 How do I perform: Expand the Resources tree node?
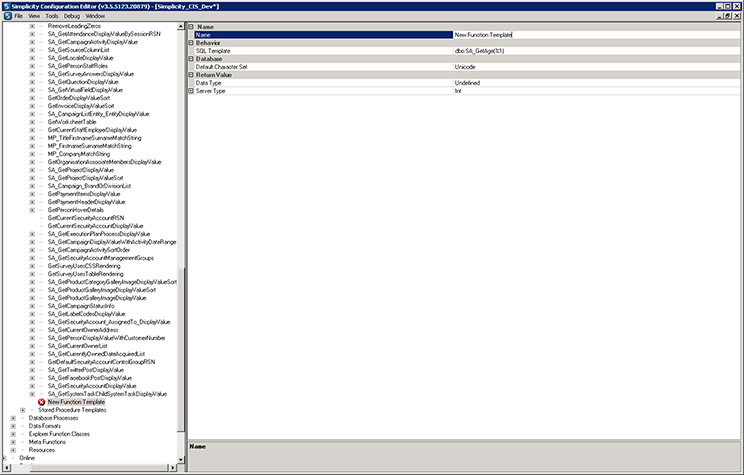tap(13, 450)
